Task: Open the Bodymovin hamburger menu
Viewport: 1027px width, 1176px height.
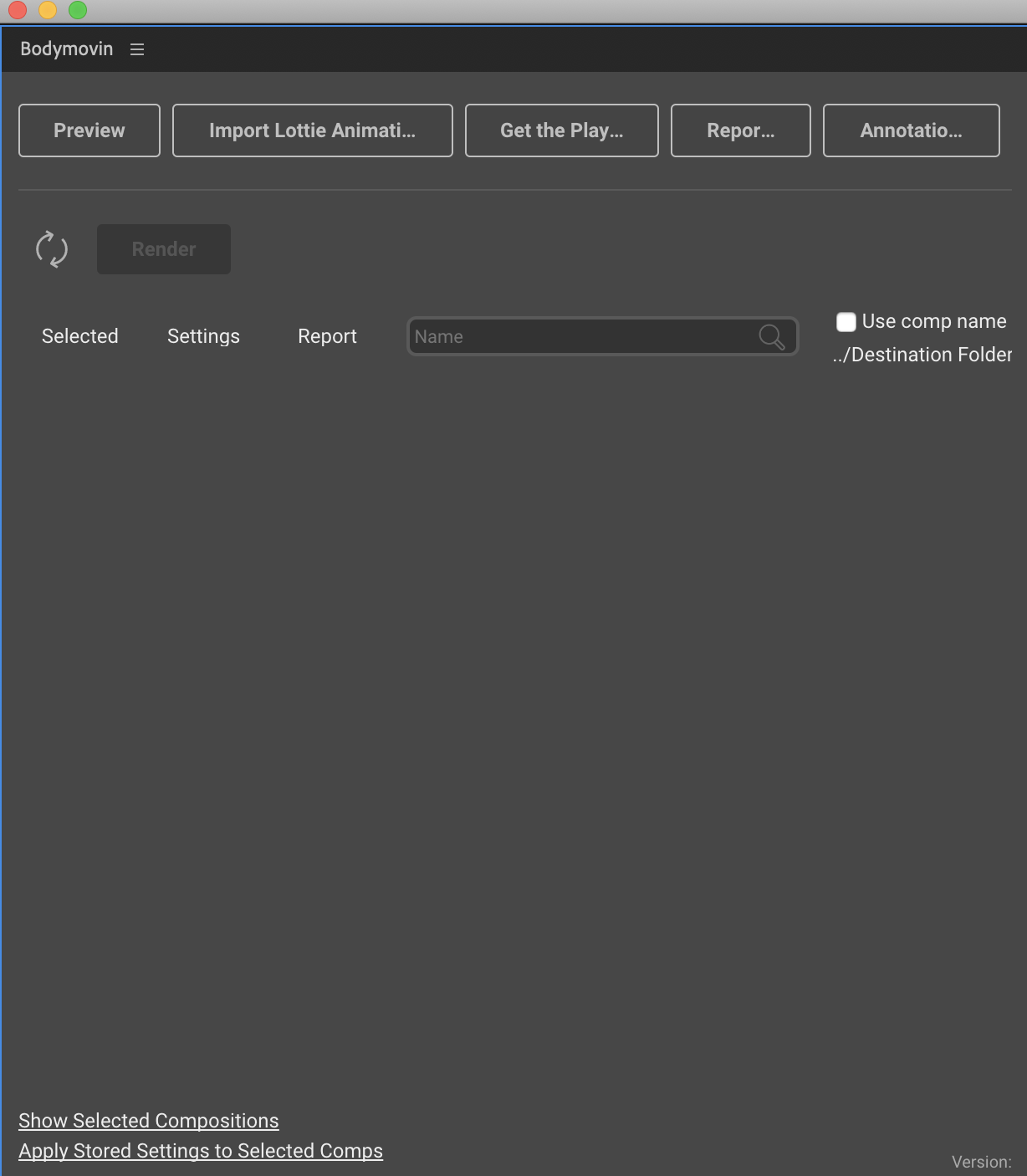Action: (136, 49)
